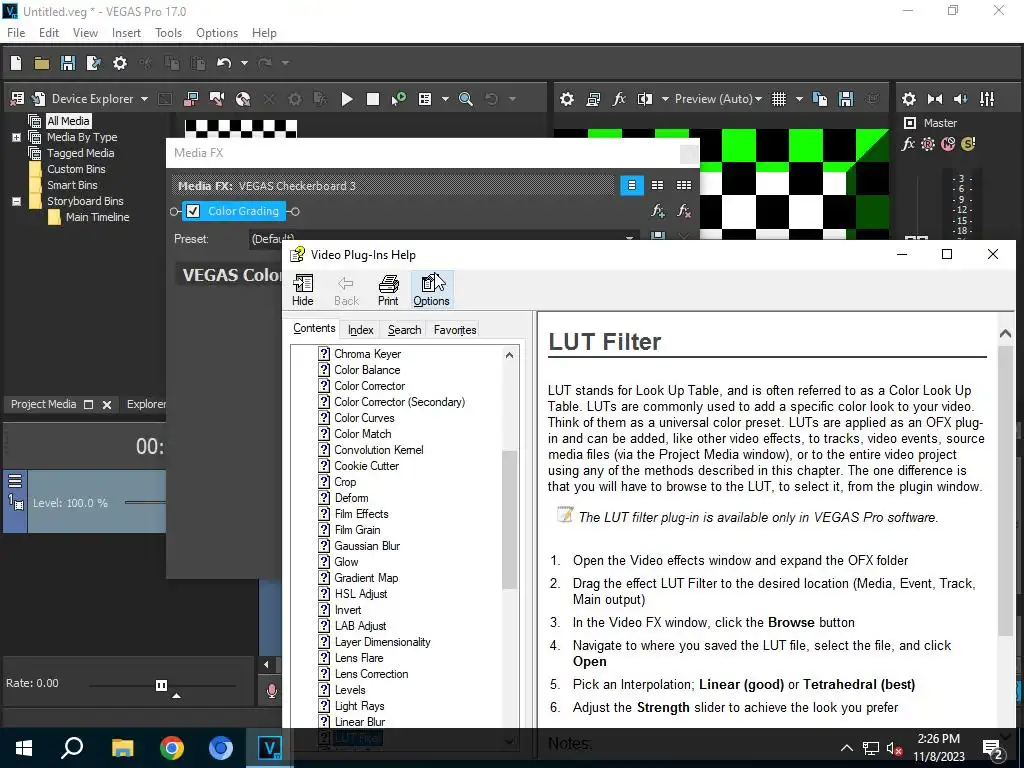
Task: Click the Preview on External Monitor icon
Action: coord(593,99)
